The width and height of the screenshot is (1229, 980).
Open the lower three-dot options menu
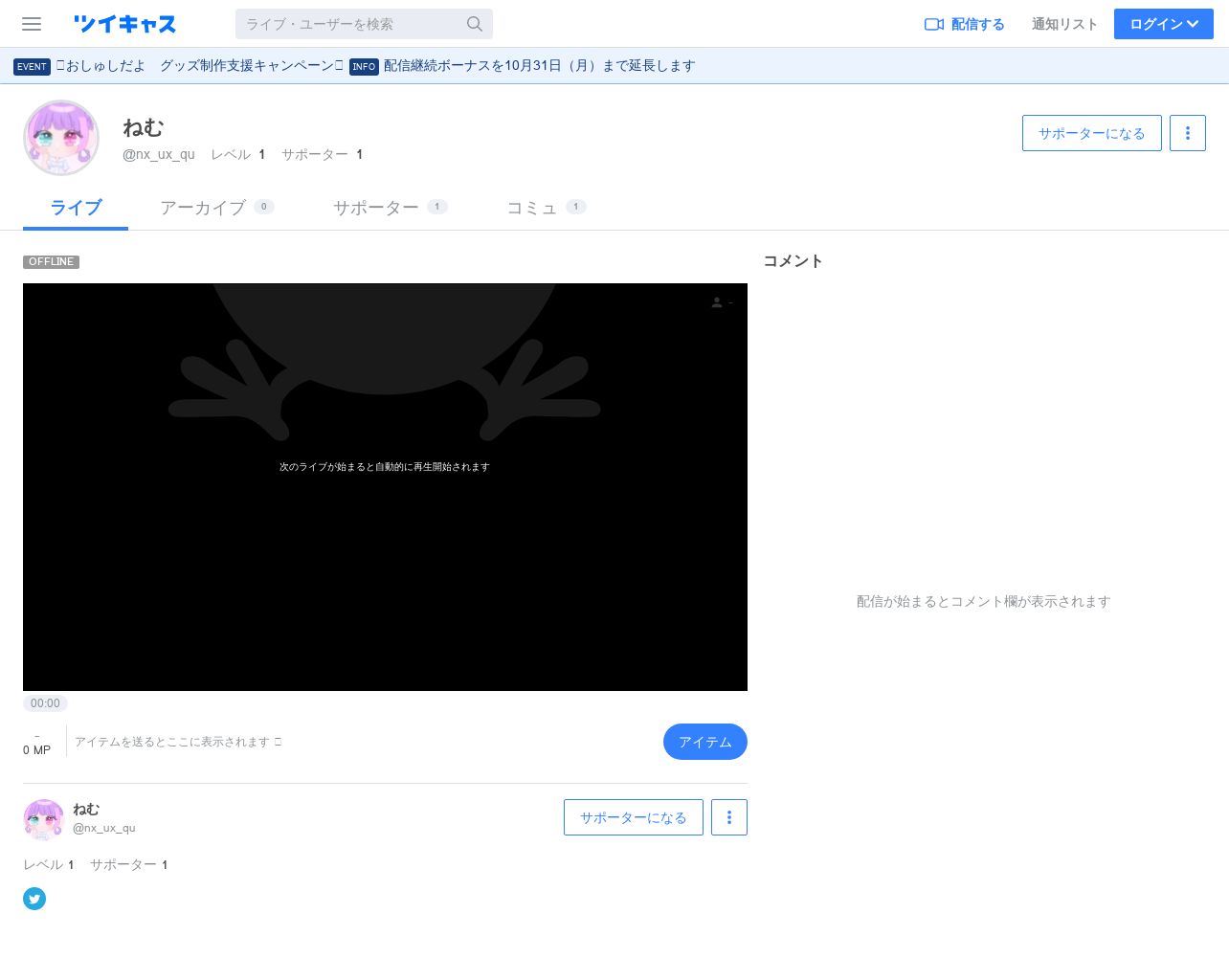[729, 817]
